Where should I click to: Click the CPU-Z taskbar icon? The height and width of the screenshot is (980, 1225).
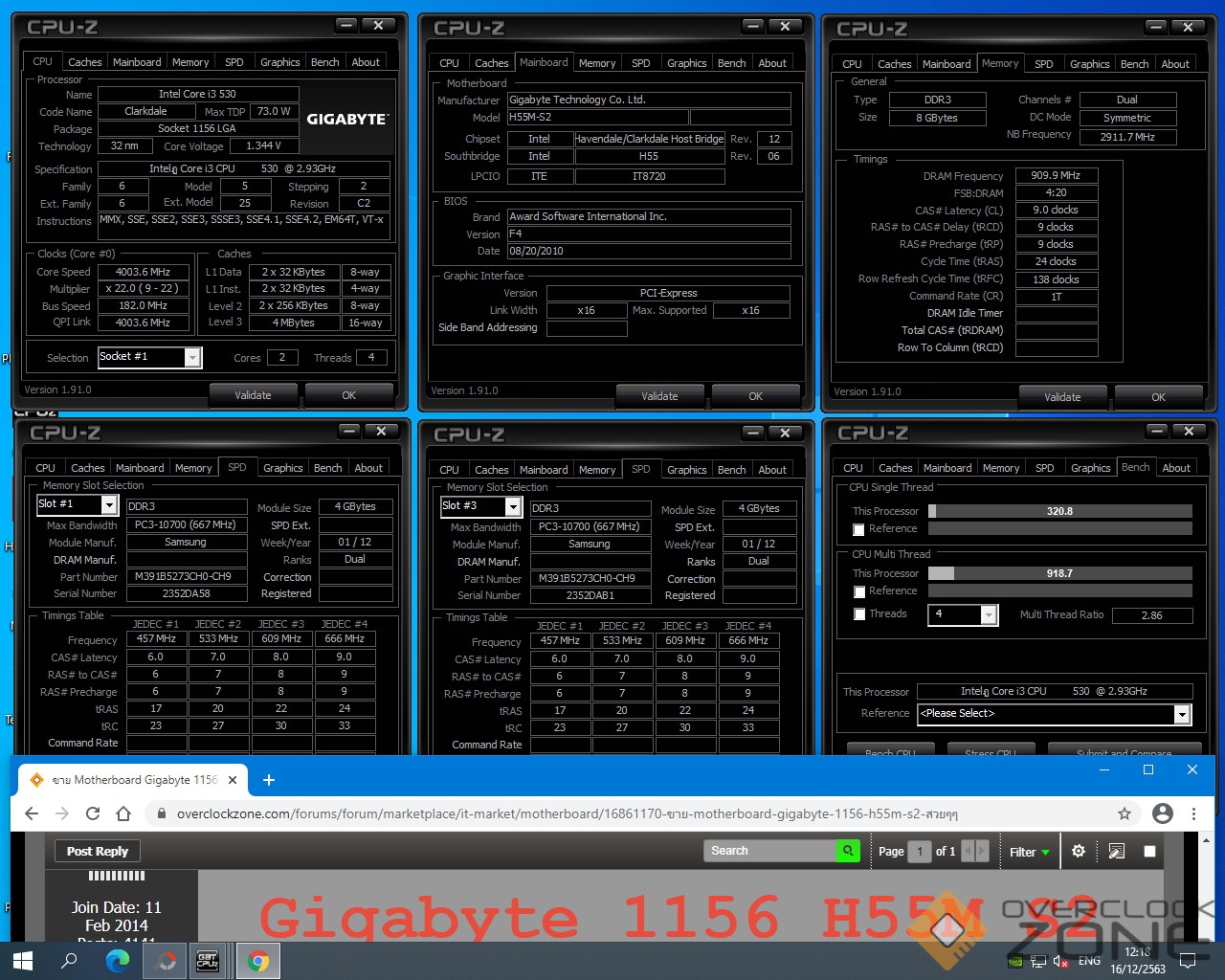208,961
